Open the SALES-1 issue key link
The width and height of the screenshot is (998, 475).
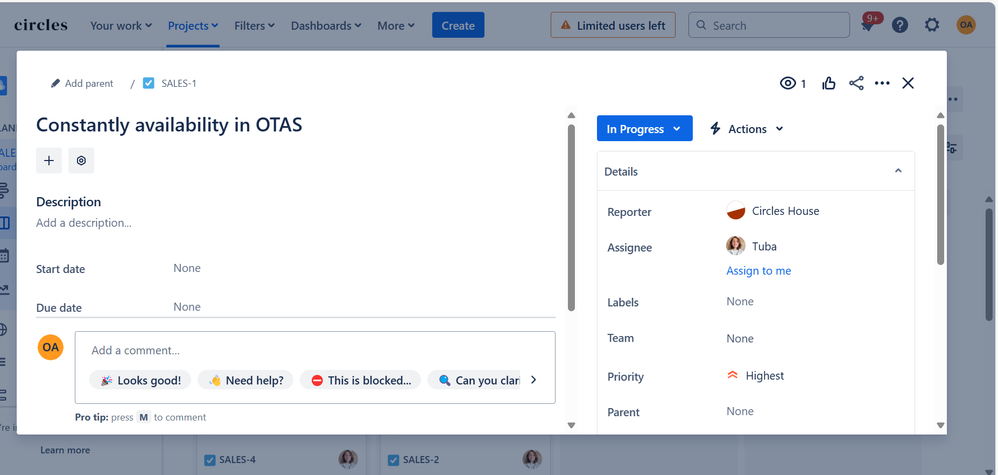179,83
